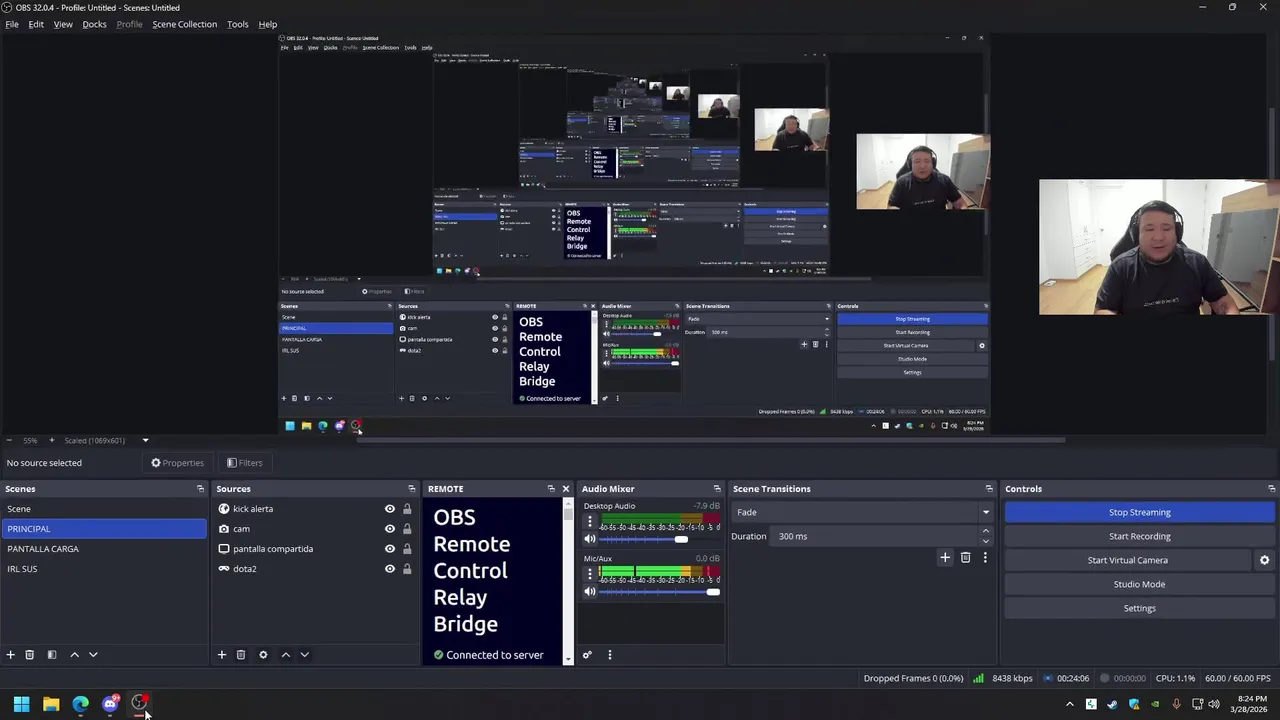Open Mic/Aux three-dot options

point(590,574)
